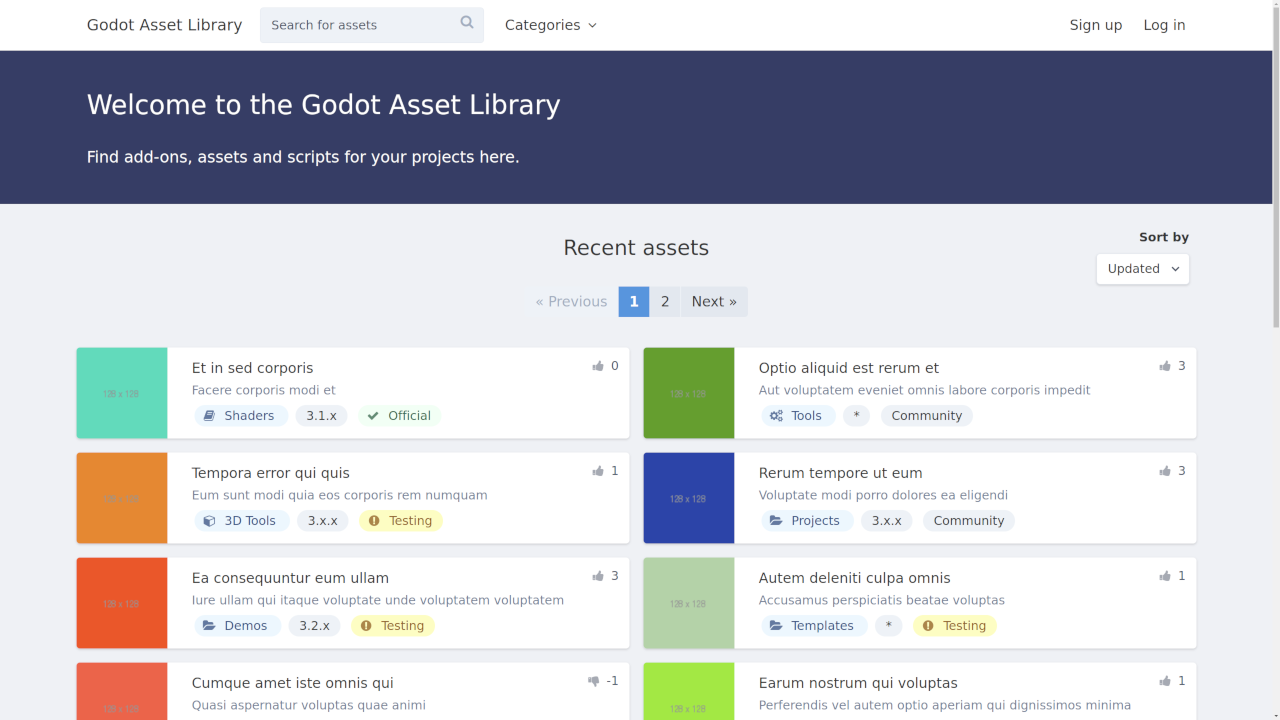Go to Godot Asset Library home
Viewport: 1280px width, 720px height.
click(164, 25)
